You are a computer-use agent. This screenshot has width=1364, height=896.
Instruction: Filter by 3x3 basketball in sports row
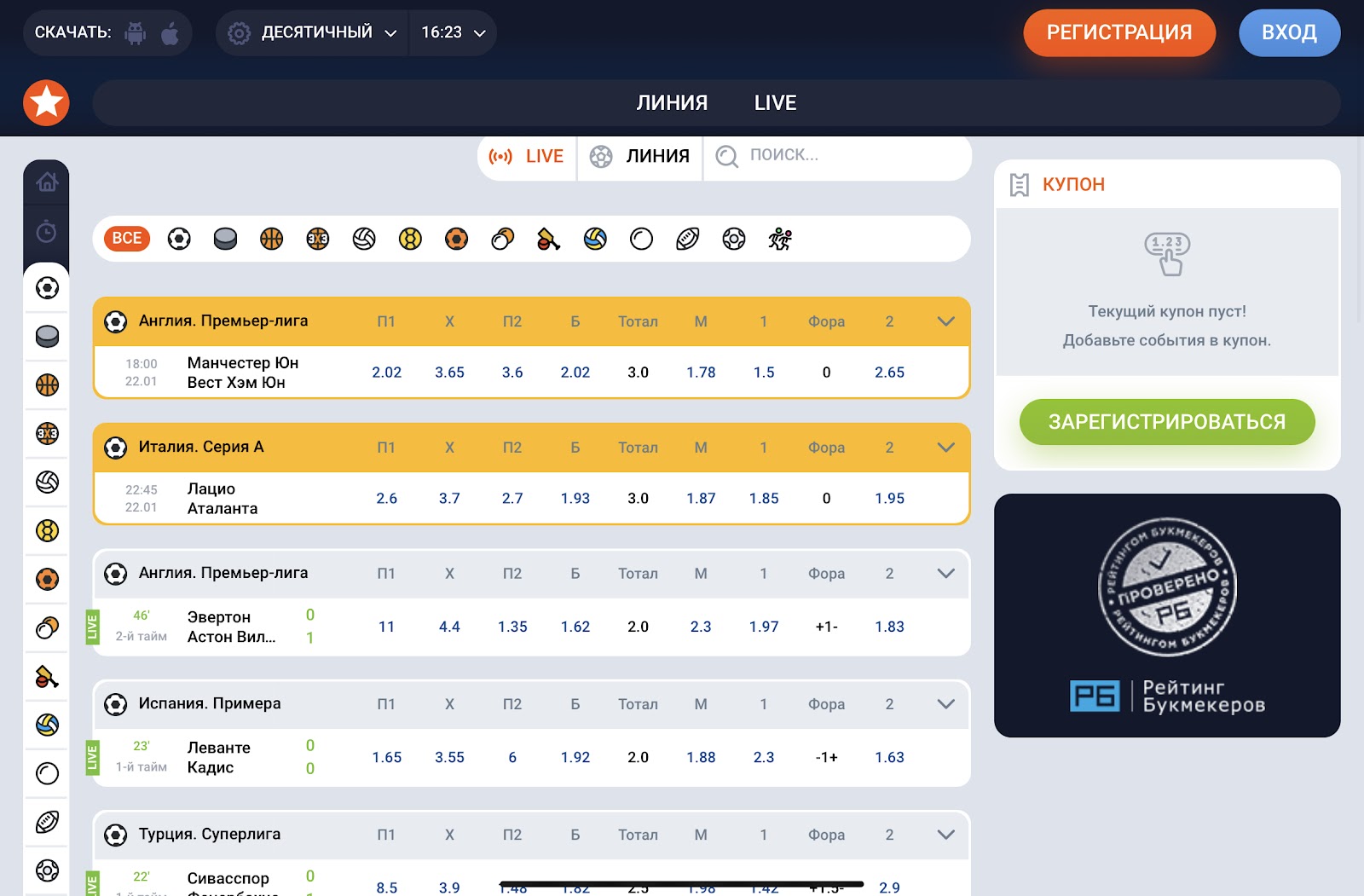318,239
